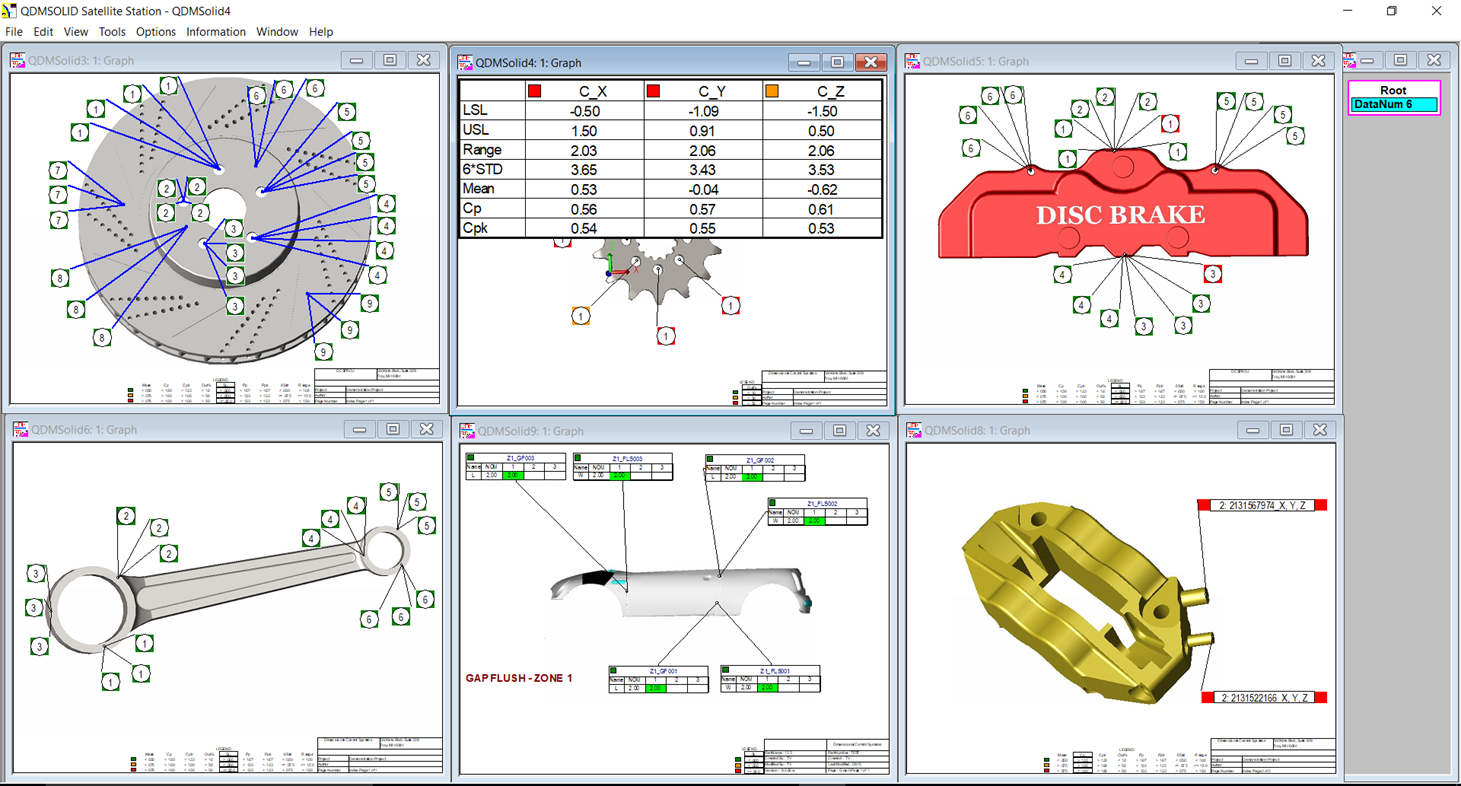Click the QDMSolid8 window document icon
The image size is (1461, 786).
click(913, 430)
